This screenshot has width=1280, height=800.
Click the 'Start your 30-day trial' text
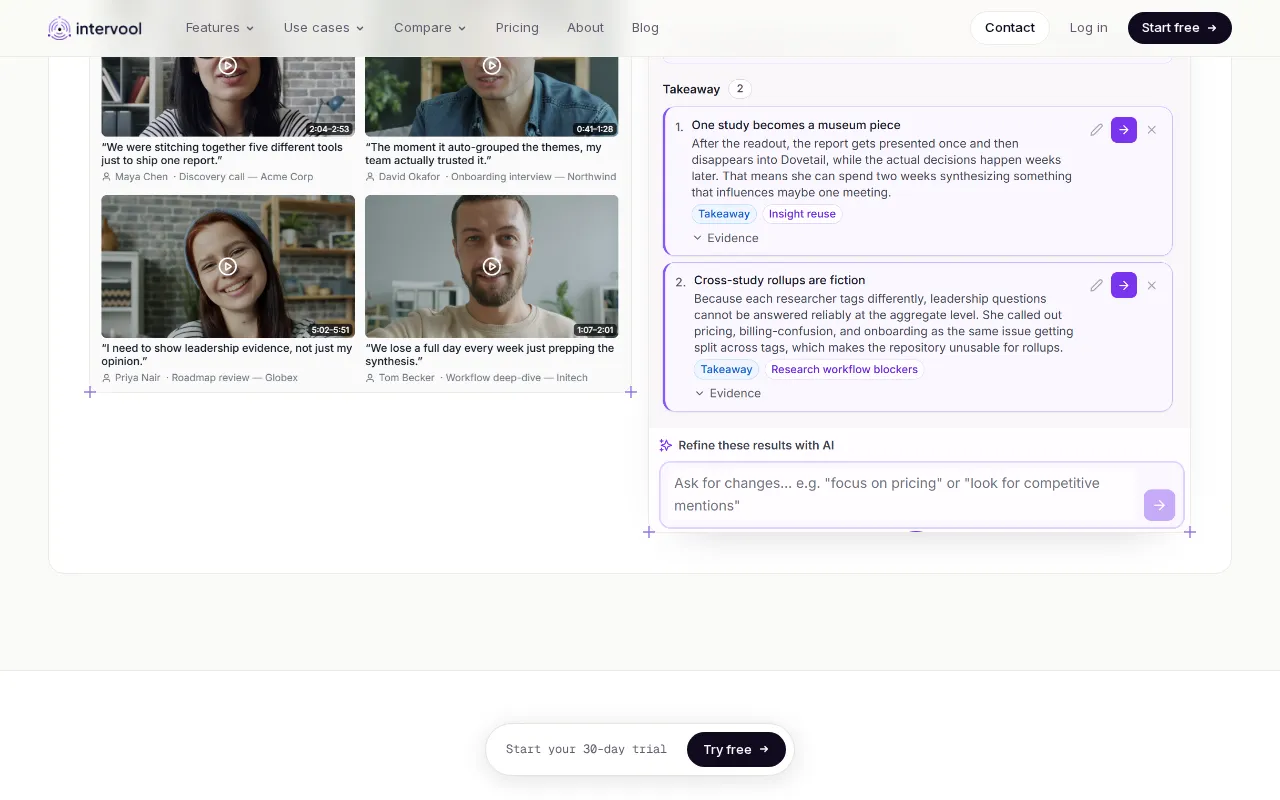click(586, 749)
